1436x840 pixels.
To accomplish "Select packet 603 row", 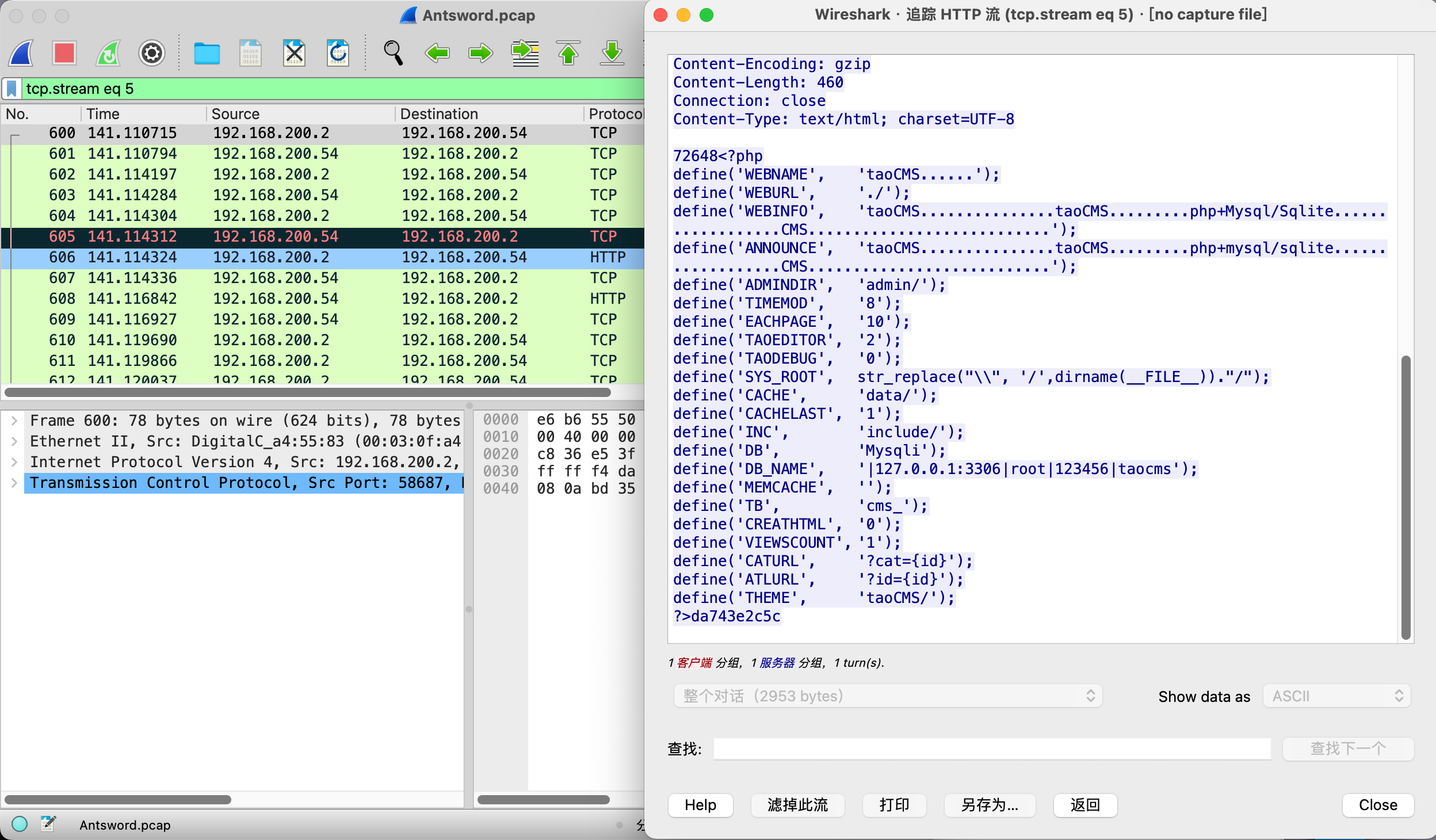I will coord(323,195).
